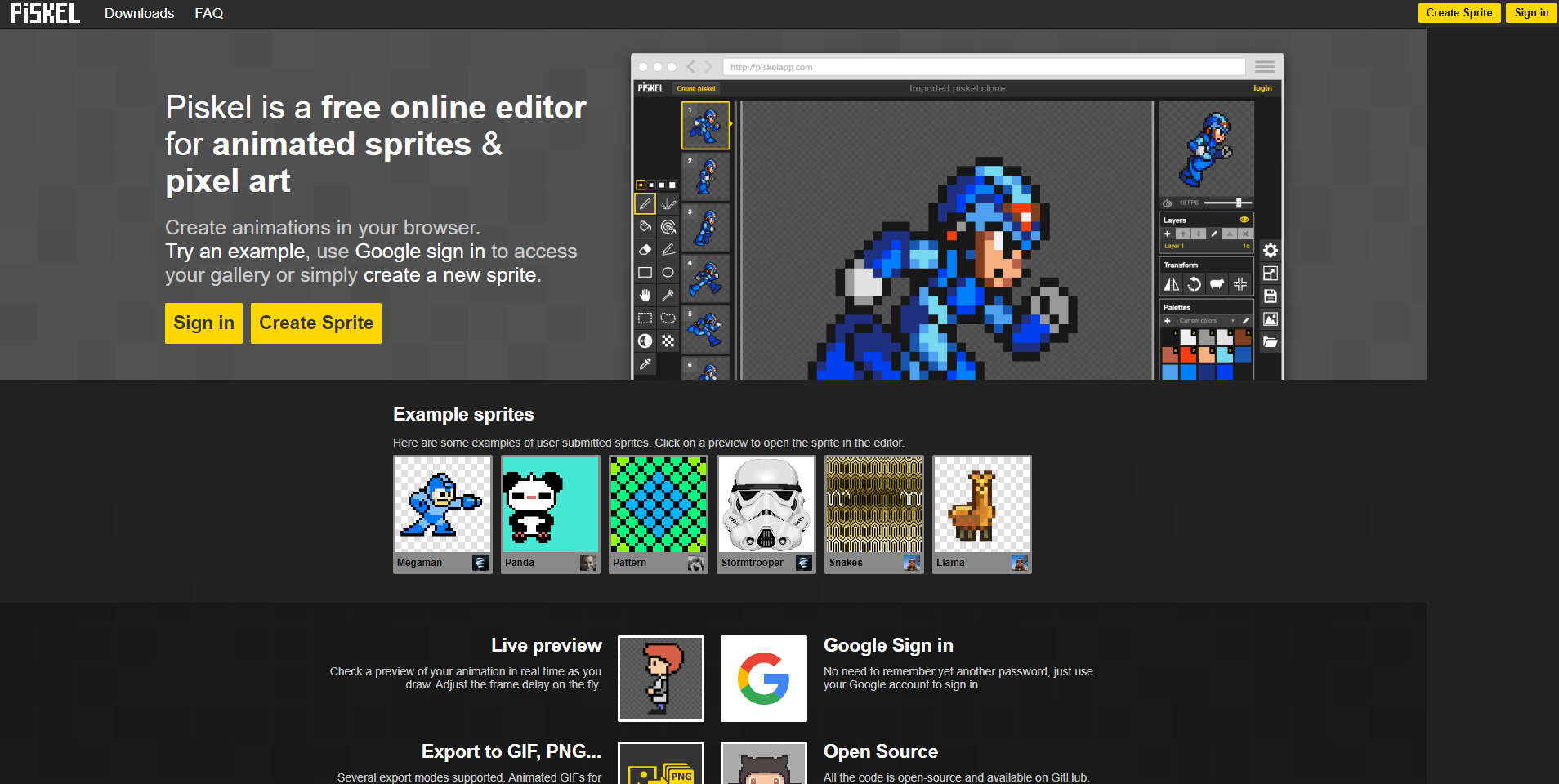Select the smallest pen size option in preview
The image size is (1559, 784).
coord(641,185)
